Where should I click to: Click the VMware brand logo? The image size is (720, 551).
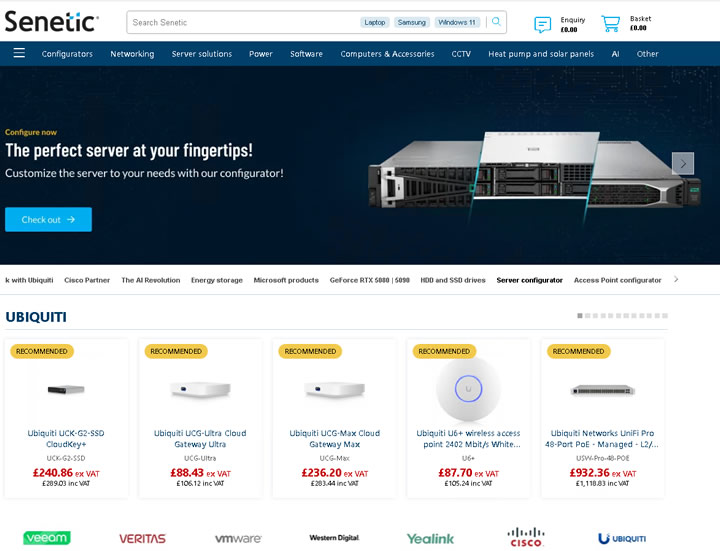coord(238,538)
